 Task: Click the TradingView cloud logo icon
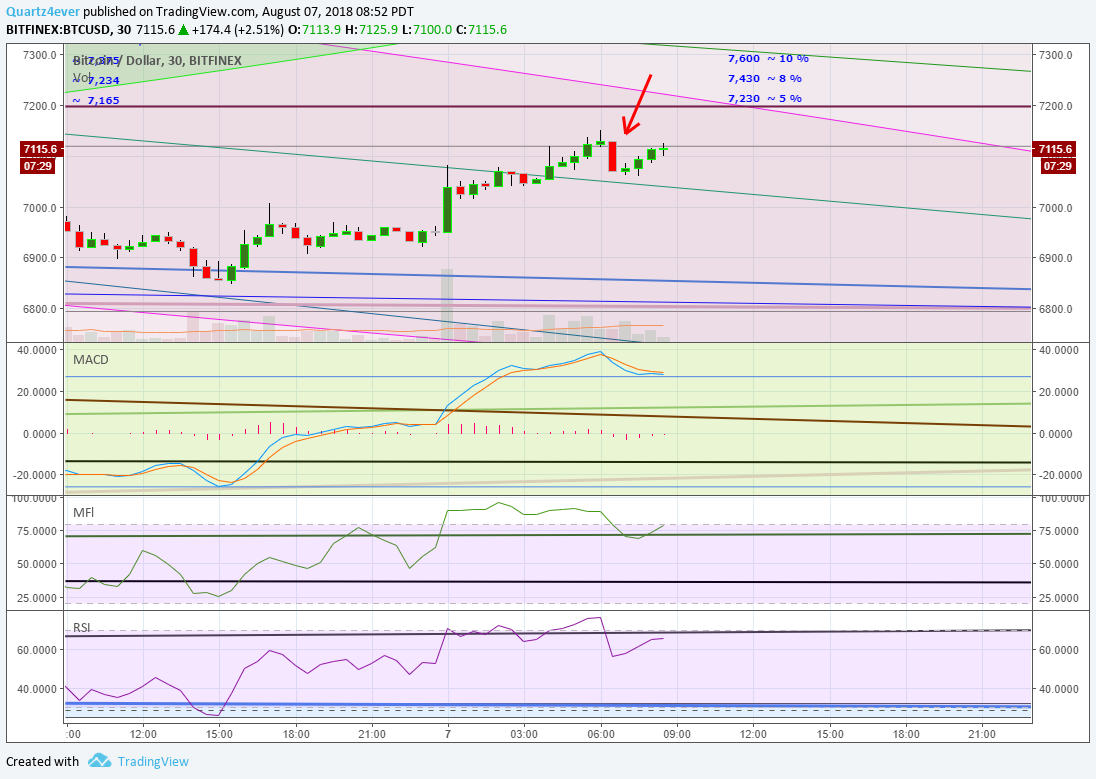[x=100, y=761]
